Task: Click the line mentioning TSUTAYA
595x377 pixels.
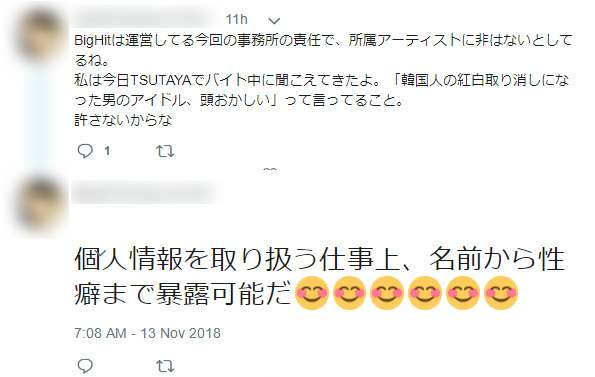Action: [x=321, y=80]
